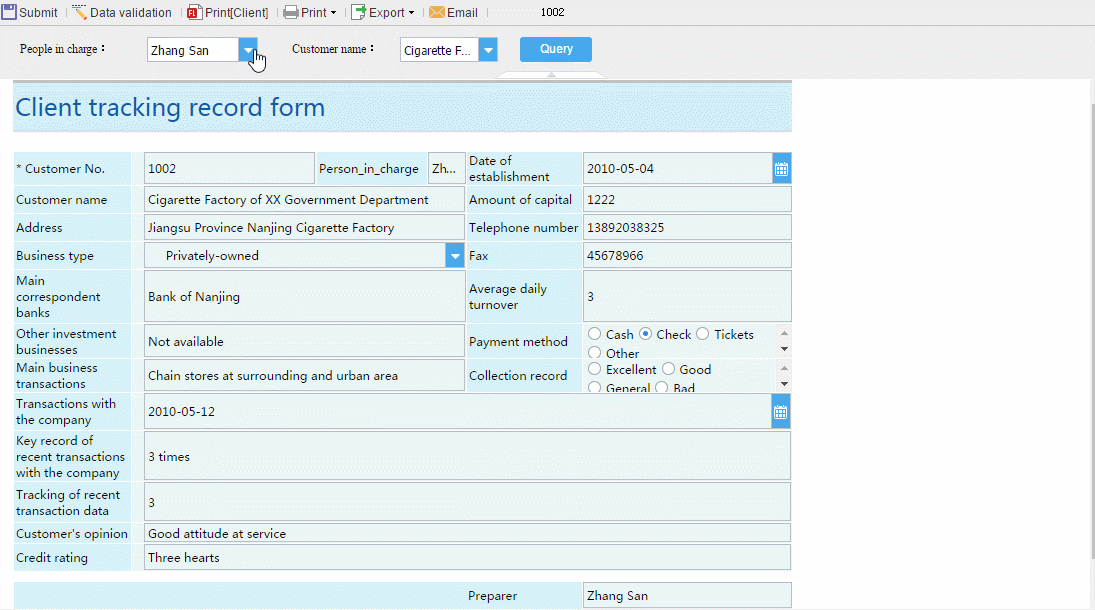Click the Query button
Viewport: 1095px width, 610px height.
coord(556,49)
